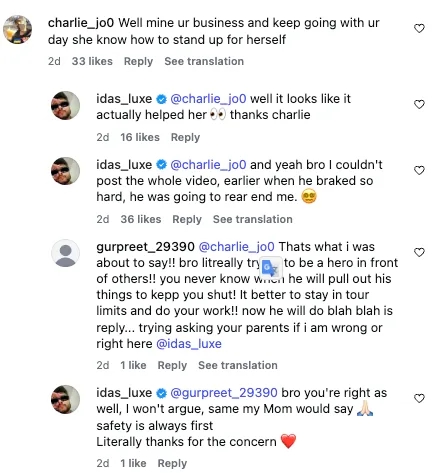Screen dimensions: 432x473
Task: Open @gurpreet_29390 mention in last reply
Action: pos(224,393)
